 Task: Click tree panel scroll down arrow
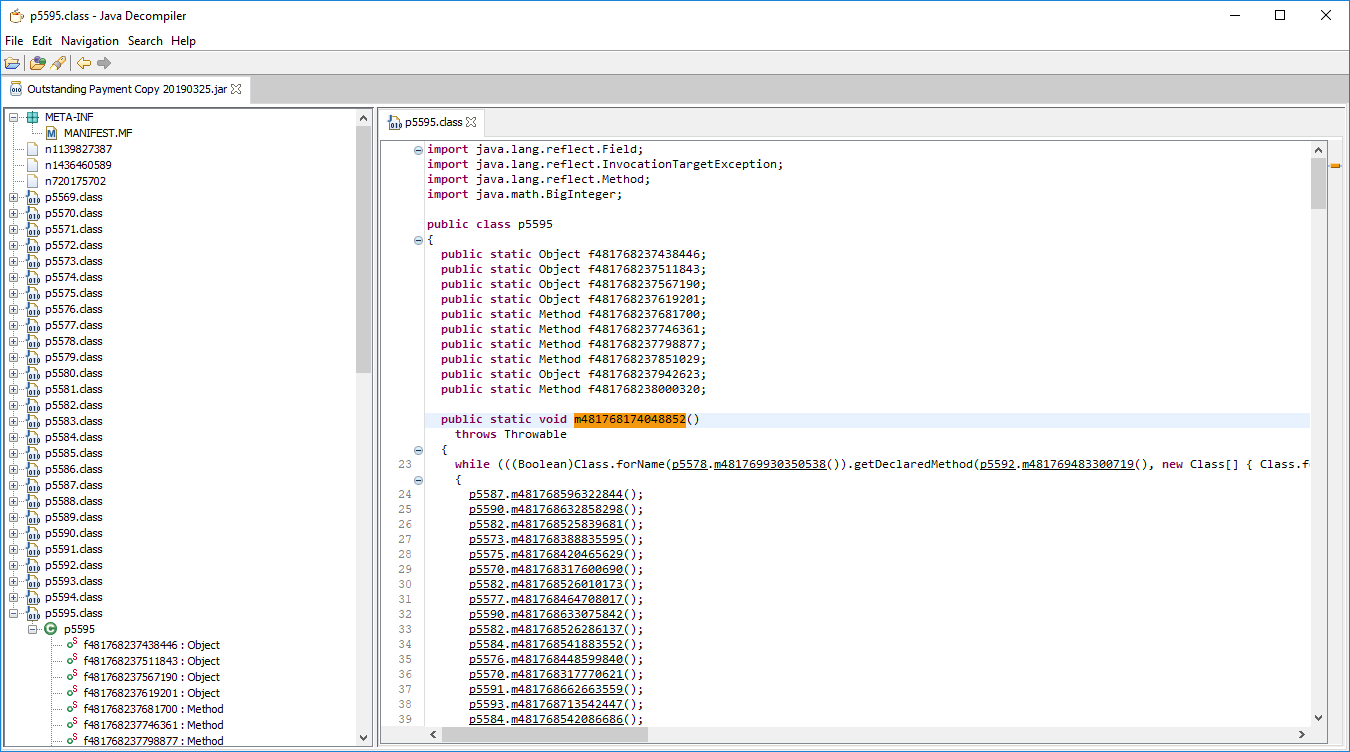click(x=363, y=738)
